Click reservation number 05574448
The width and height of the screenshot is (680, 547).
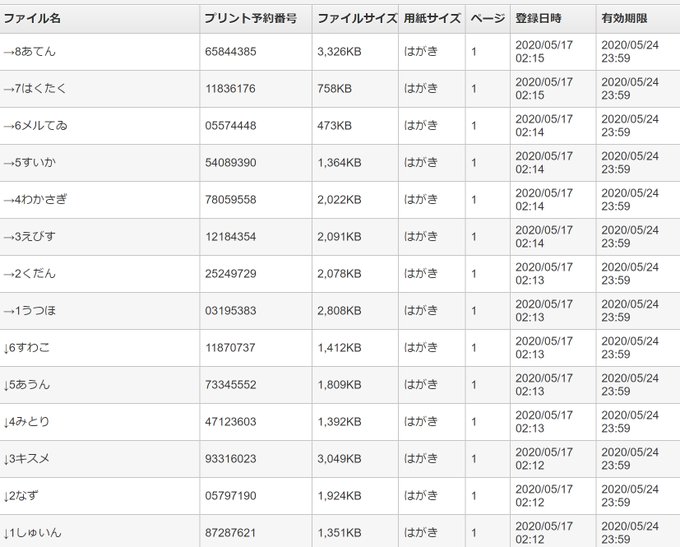click(x=231, y=126)
